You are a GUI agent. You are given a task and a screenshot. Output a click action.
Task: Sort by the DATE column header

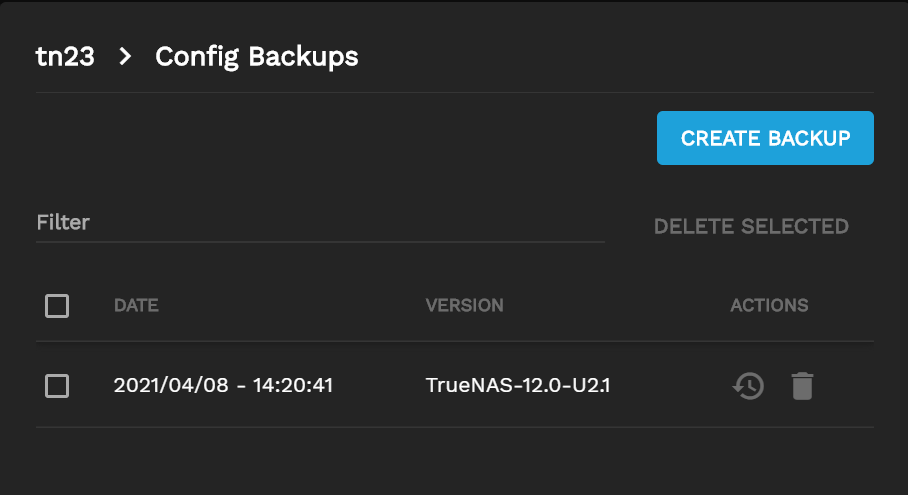(x=136, y=305)
